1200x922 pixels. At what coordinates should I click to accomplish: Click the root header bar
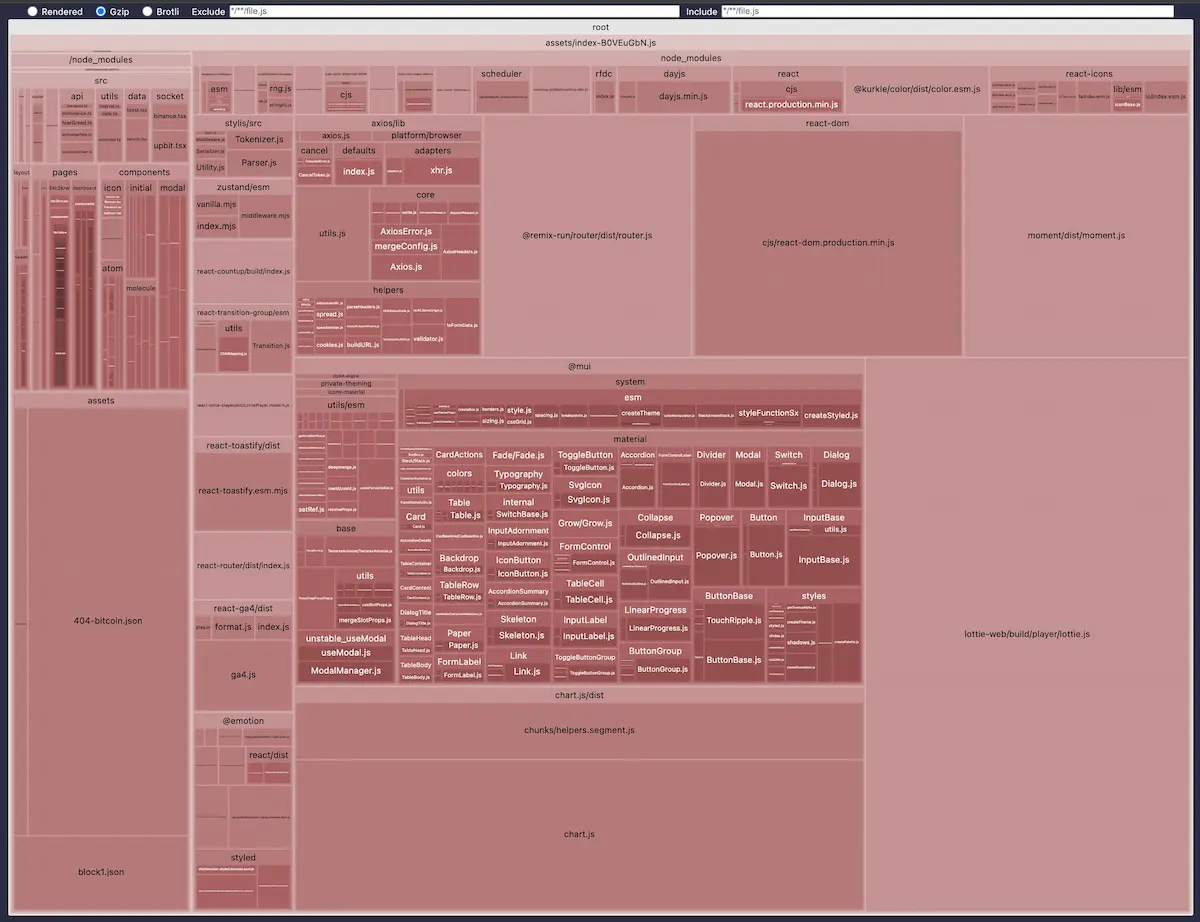[x=600, y=28]
